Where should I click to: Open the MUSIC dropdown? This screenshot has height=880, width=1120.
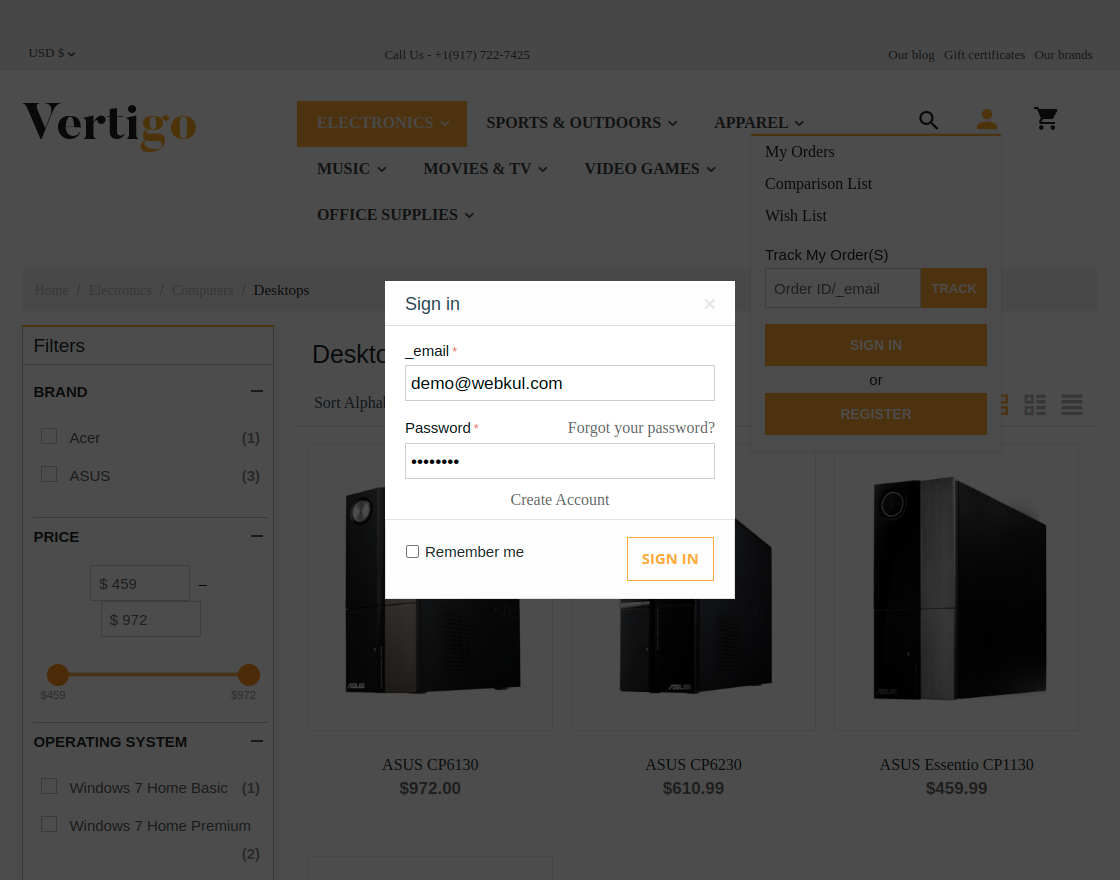[351, 168]
